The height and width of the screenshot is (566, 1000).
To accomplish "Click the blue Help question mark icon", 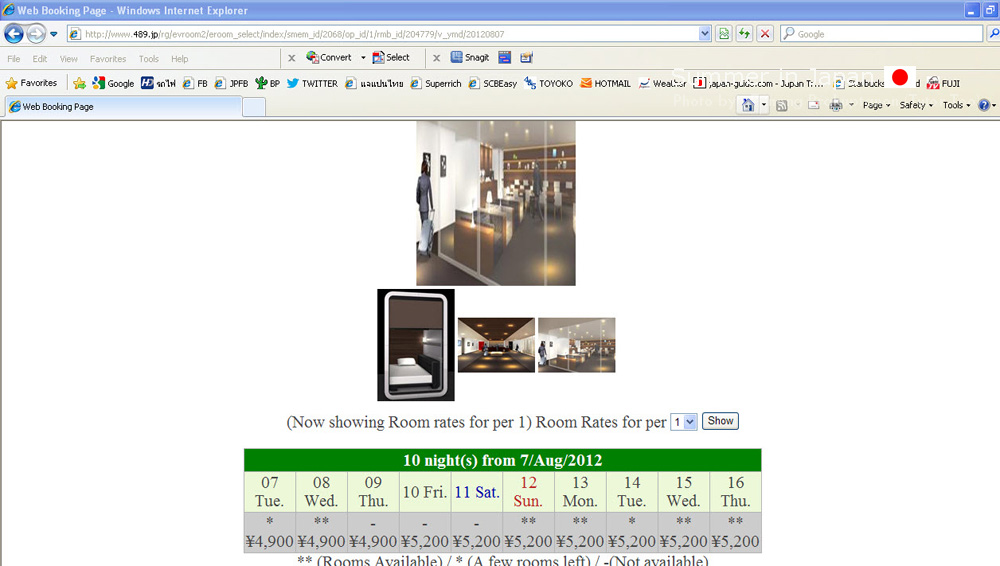I will coord(984,105).
